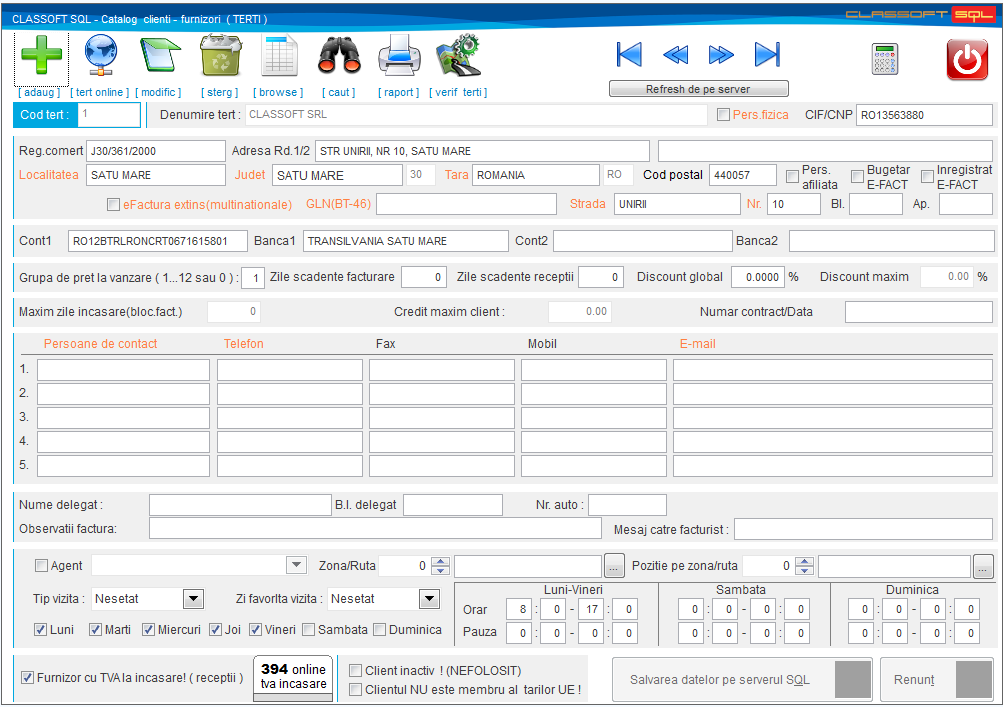Toggle the Bugetar E-FACT checkbox

(x=858, y=176)
